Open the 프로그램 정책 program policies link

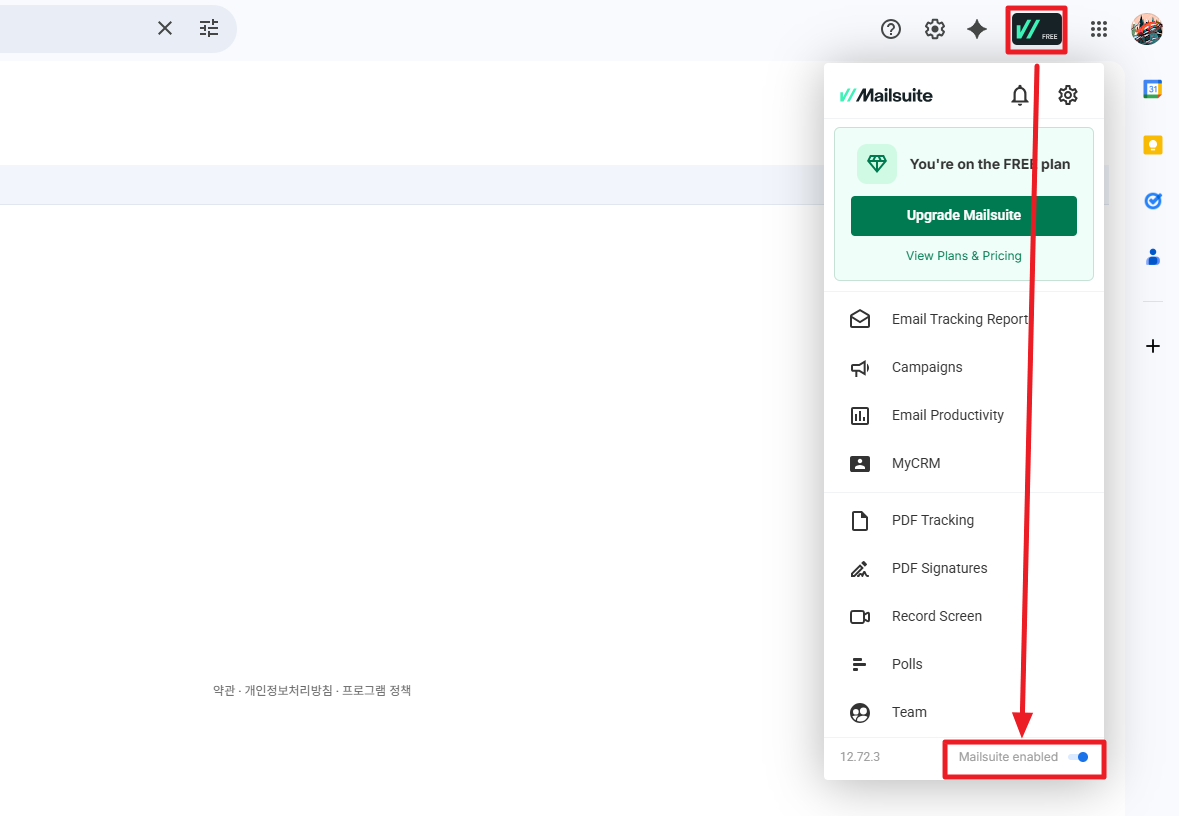(x=376, y=690)
